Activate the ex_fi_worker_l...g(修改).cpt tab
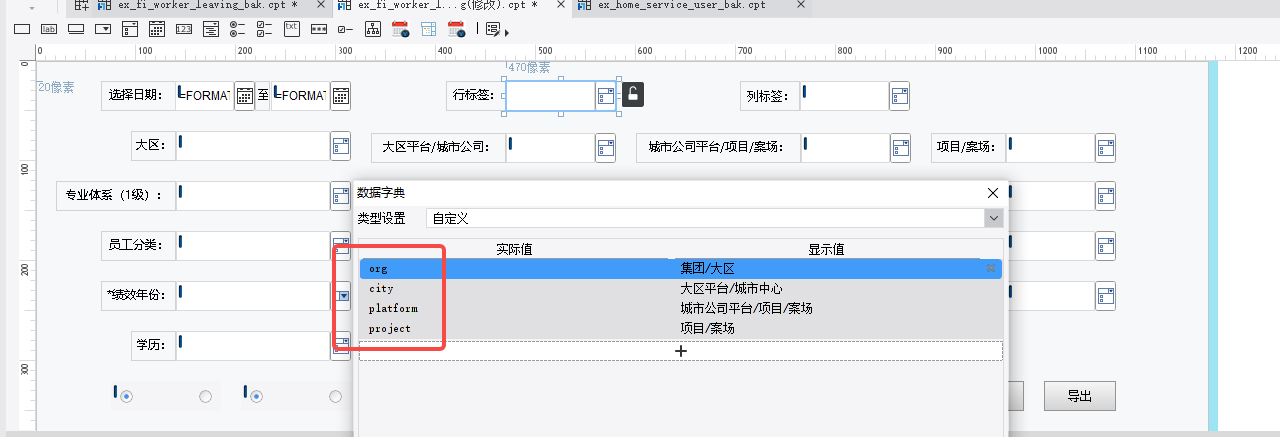This screenshot has height=437, width=1280. coord(443,5)
